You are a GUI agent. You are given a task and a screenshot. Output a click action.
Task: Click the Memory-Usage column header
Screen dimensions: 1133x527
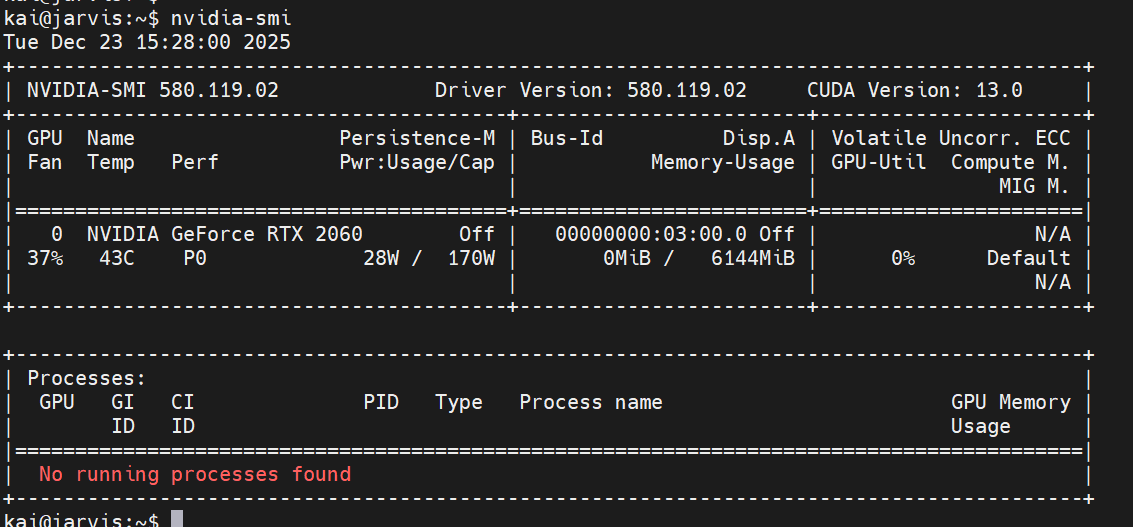point(722,162)
